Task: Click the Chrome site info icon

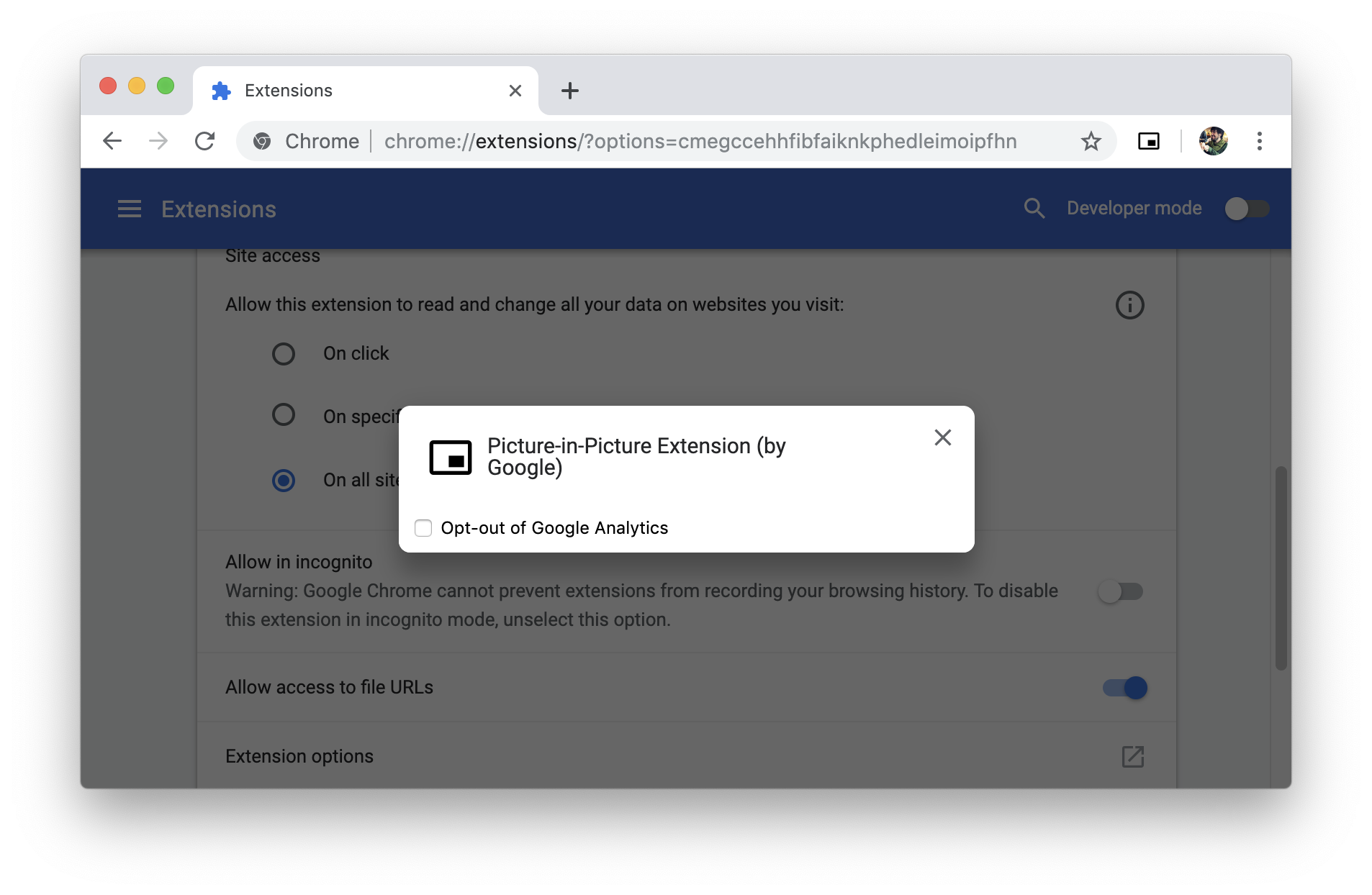Action: [x=262, y=141]
